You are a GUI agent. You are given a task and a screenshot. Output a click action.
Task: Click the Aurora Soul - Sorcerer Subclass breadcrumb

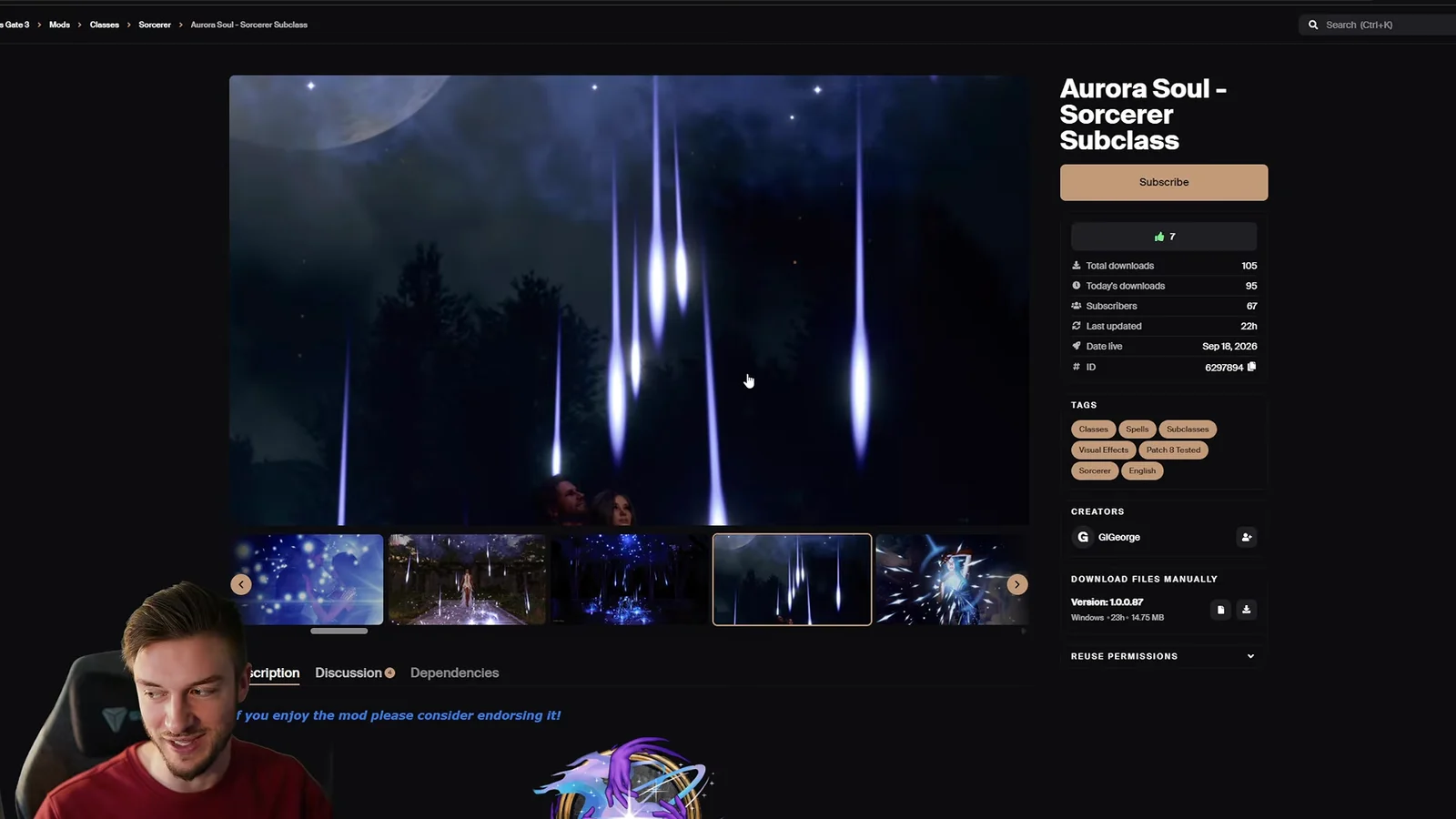[249, 25]
